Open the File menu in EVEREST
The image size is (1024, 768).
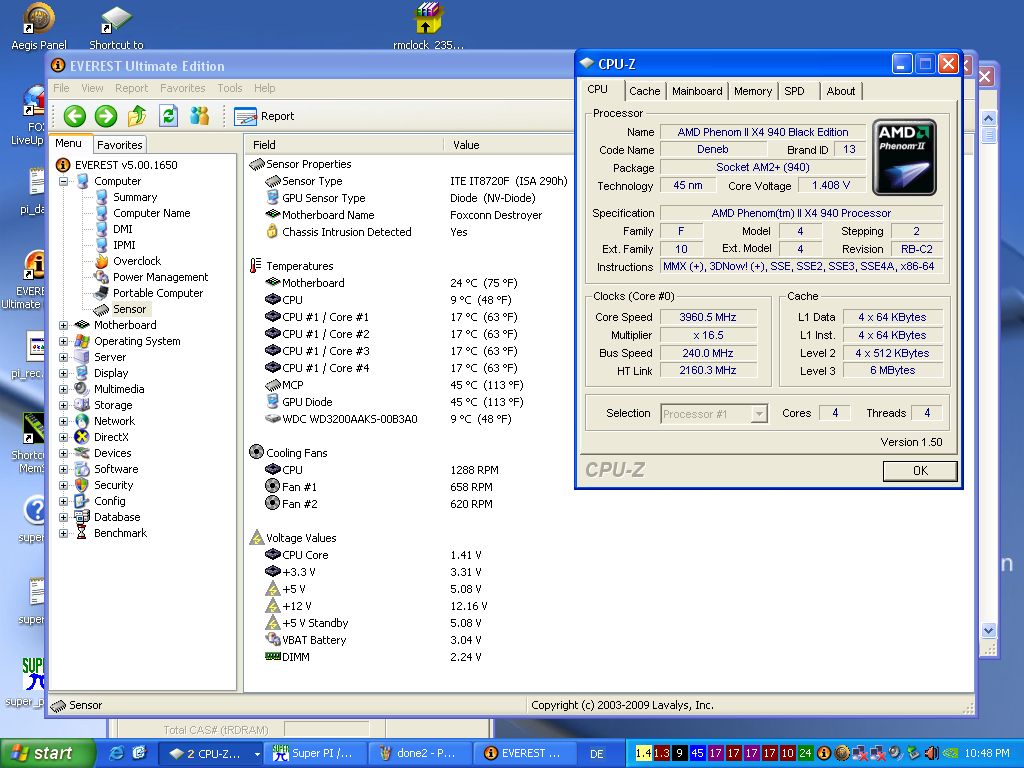(x=61, y=88)
